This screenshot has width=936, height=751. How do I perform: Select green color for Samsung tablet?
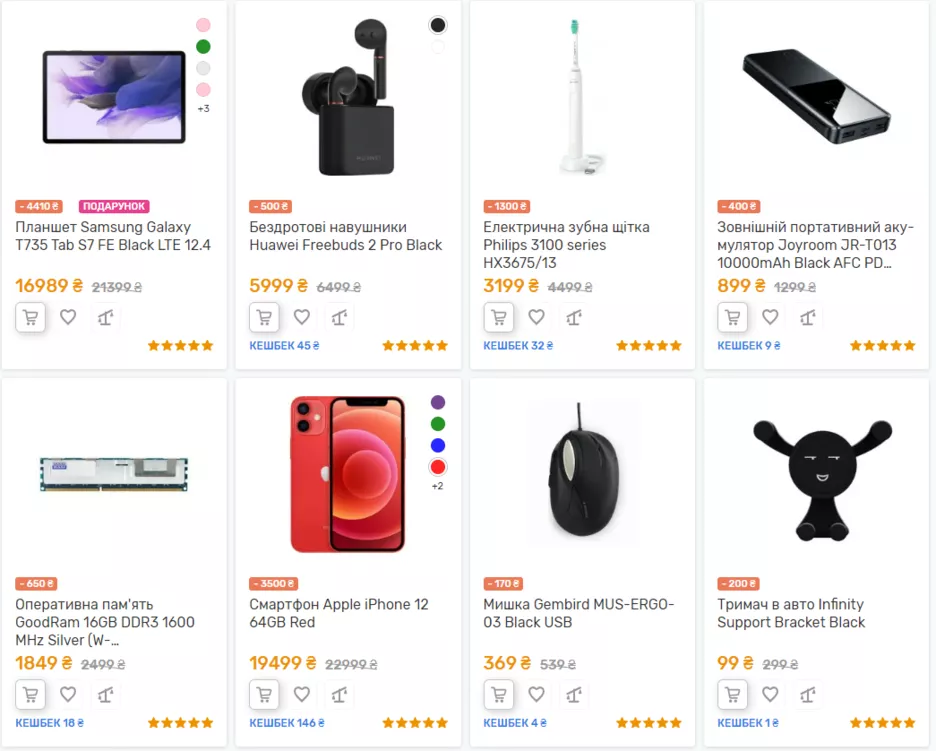tap(204, 47)
